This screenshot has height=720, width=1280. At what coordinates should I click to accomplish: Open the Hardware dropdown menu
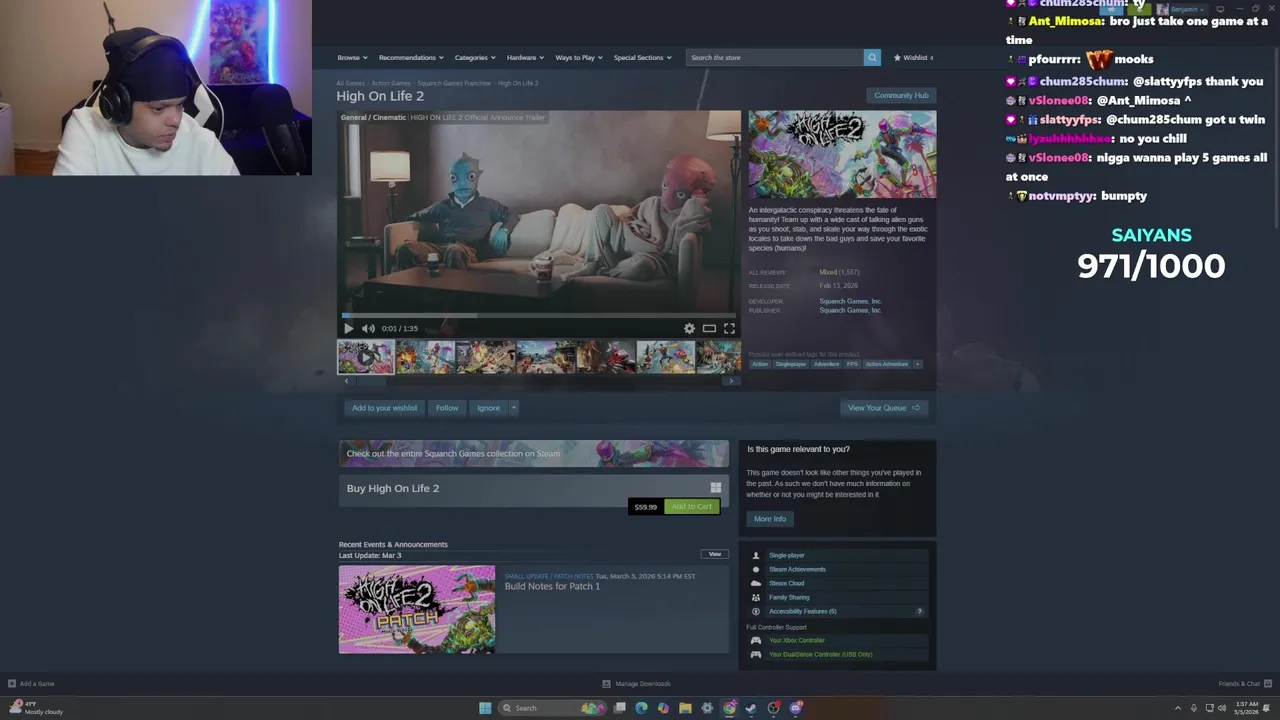coord(525,57)
